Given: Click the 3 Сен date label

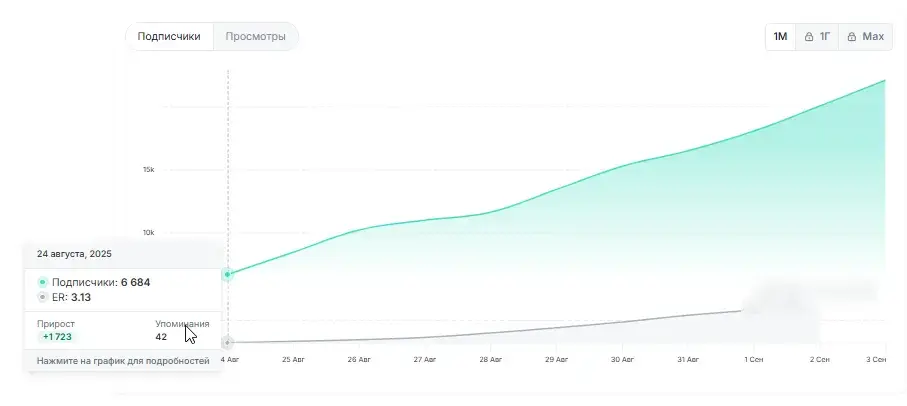Looking at the screenshot, I should click(876, 360).
